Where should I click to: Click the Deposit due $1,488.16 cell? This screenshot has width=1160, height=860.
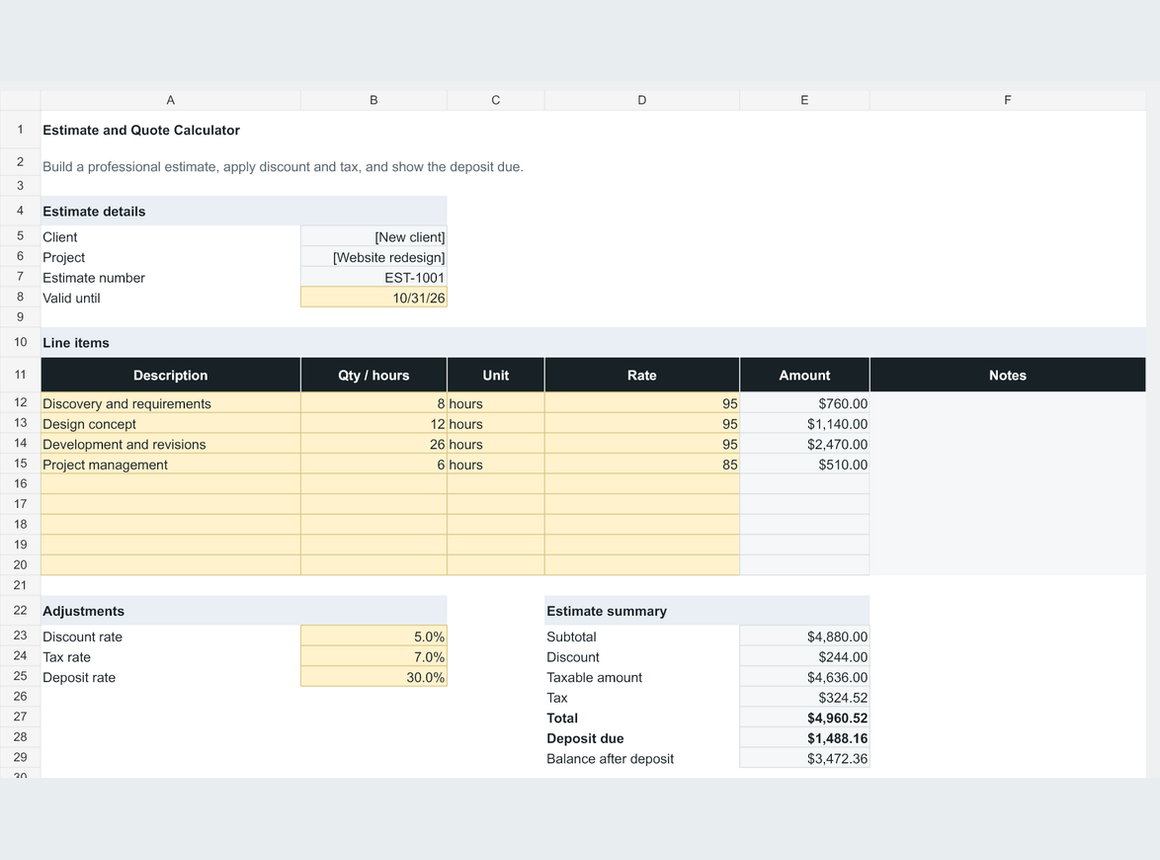click(x=804, y=738)
